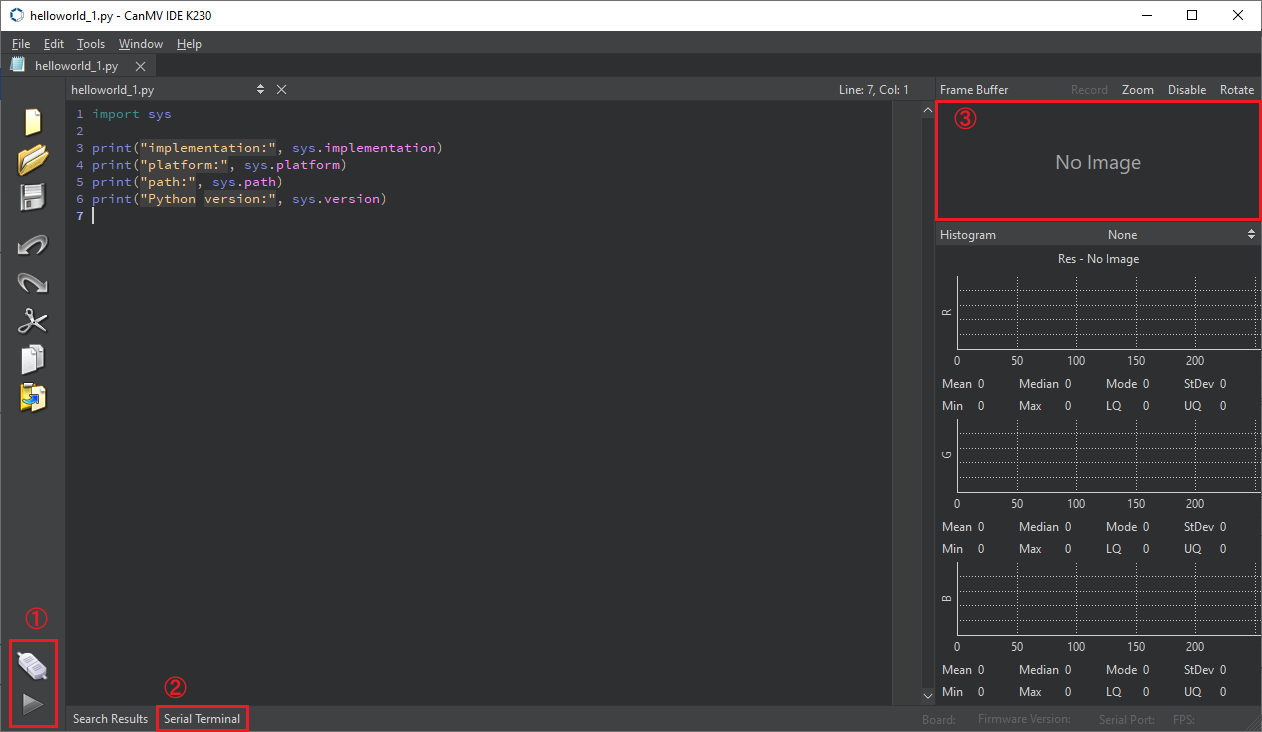Viewport: 1262px width, 732px height.
Task: Run the script with the green play button
Action: pyautogui.click(x=33, y=704)
